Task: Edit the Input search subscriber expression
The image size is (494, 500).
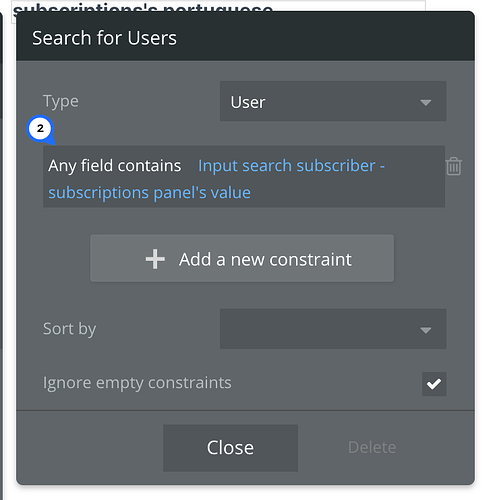Action: [291, 166]
